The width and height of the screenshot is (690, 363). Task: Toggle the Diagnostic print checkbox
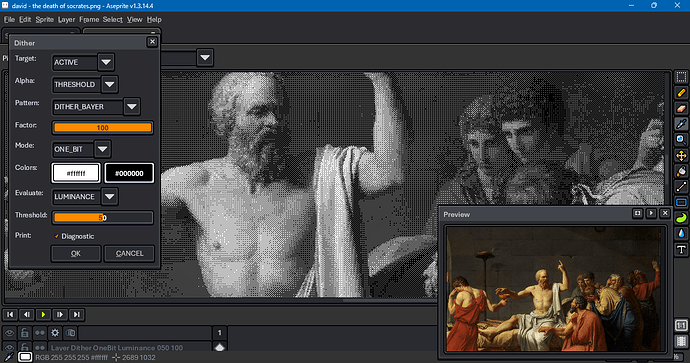coord(57,236)
